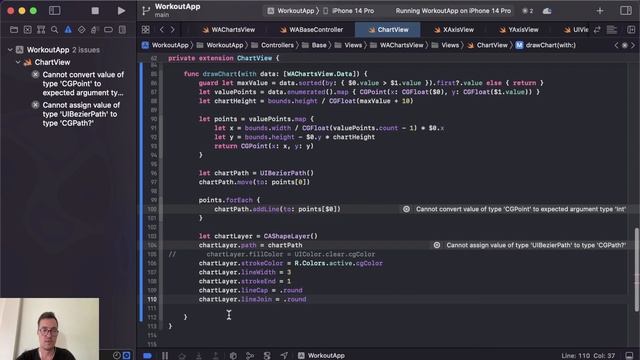Click the editor vertical scrollbar

pyautogui.click(x=636, y=269)
